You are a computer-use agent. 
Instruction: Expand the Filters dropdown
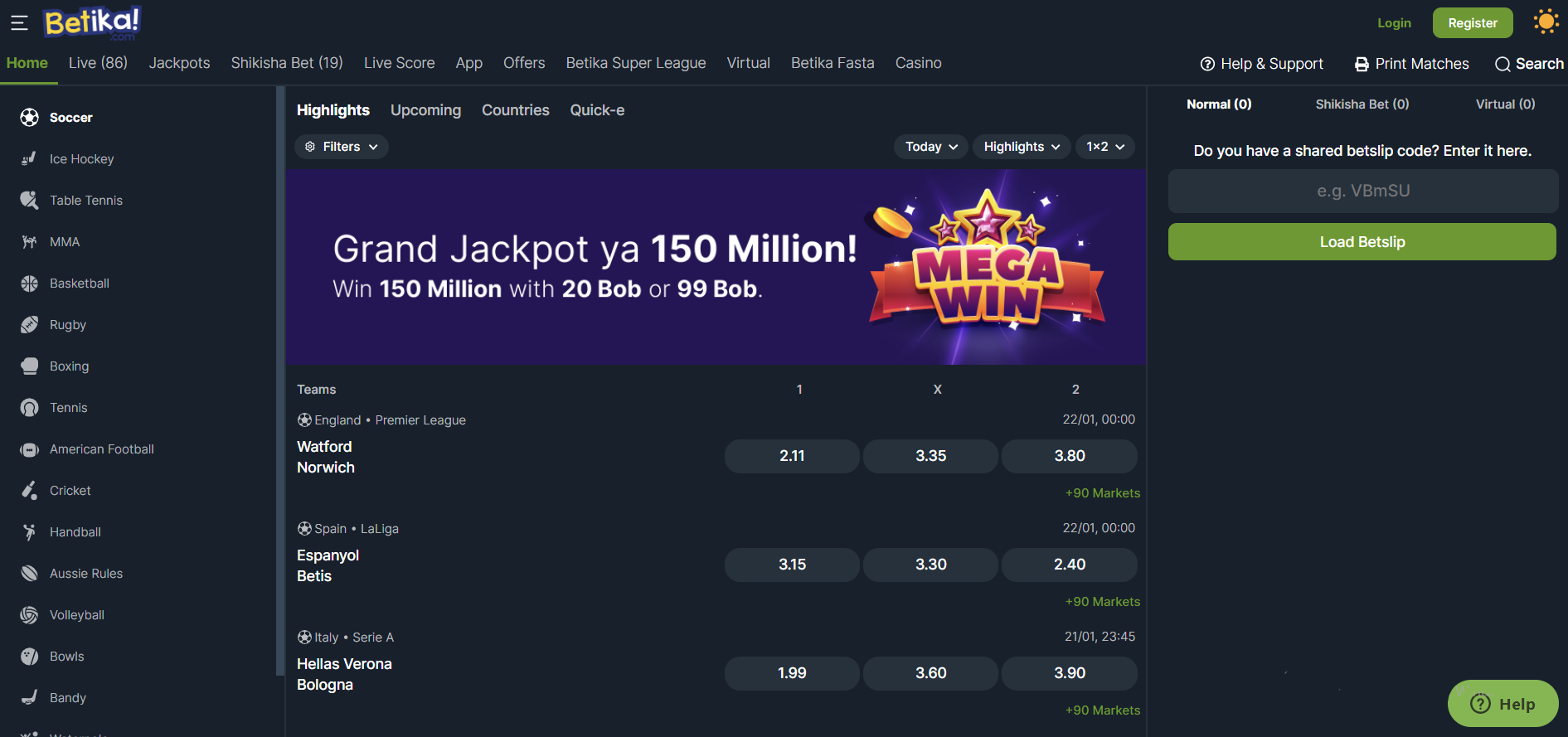[342, 147]
